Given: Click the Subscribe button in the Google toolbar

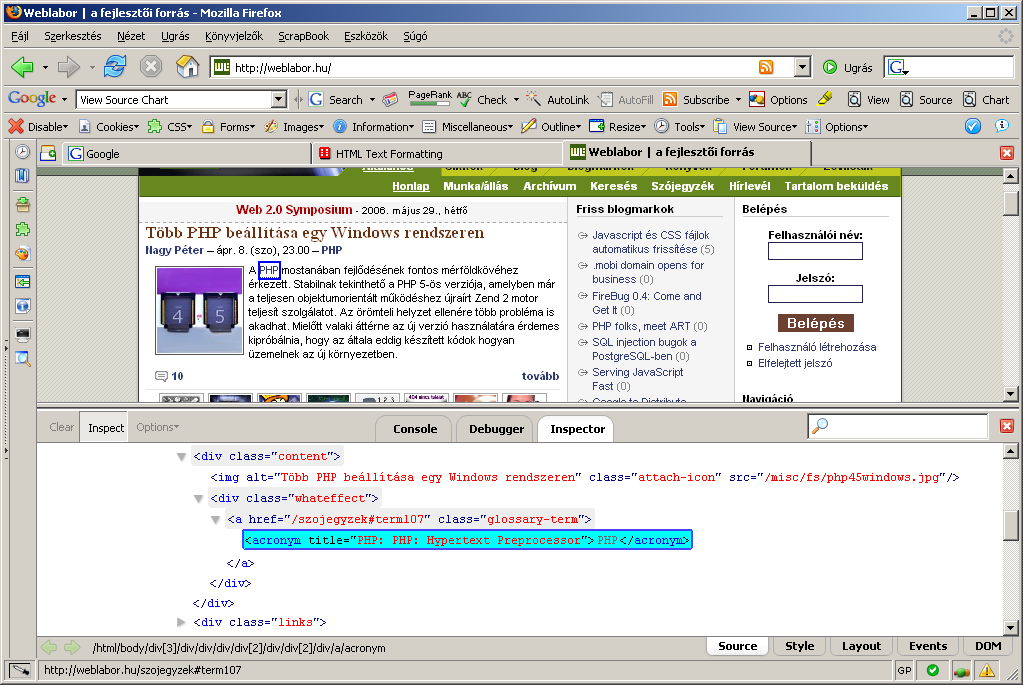Looking at the screenshot, I should (696, 100).
